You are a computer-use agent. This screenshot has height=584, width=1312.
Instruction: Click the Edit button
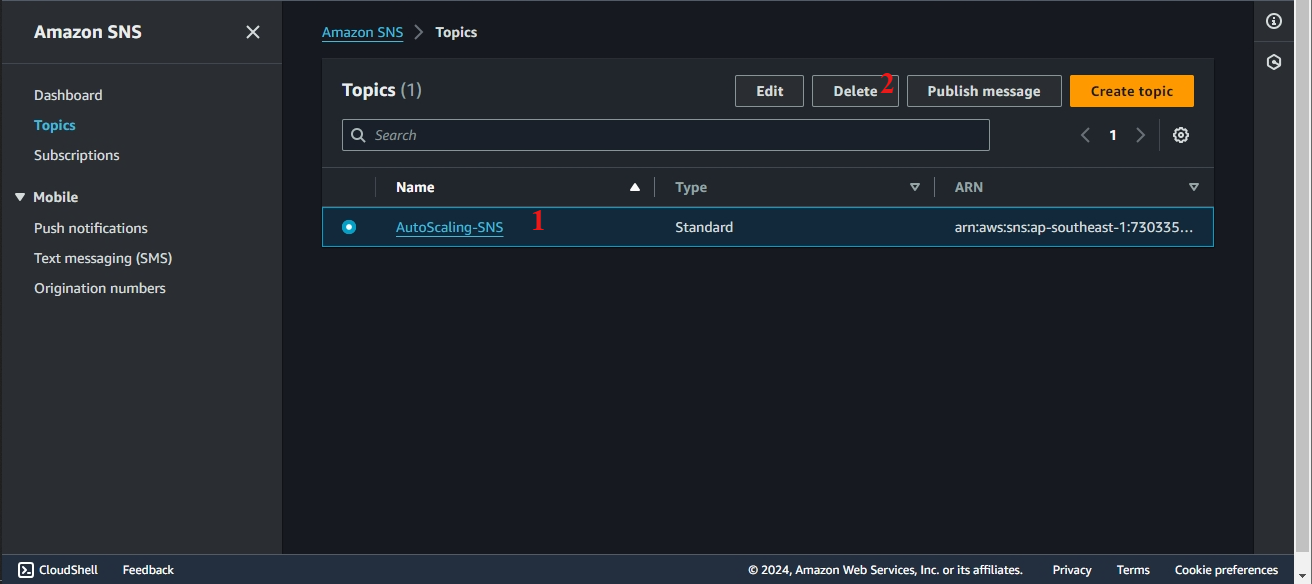pyautogui.click(x=770, y=91)
